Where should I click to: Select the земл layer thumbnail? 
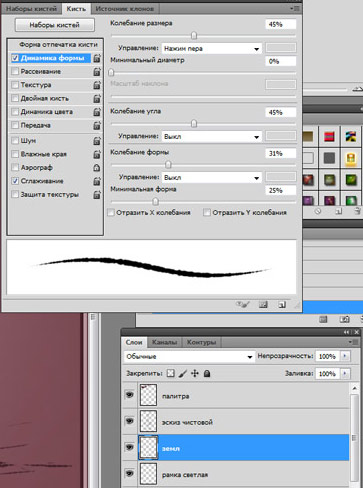tap(148, 447)
